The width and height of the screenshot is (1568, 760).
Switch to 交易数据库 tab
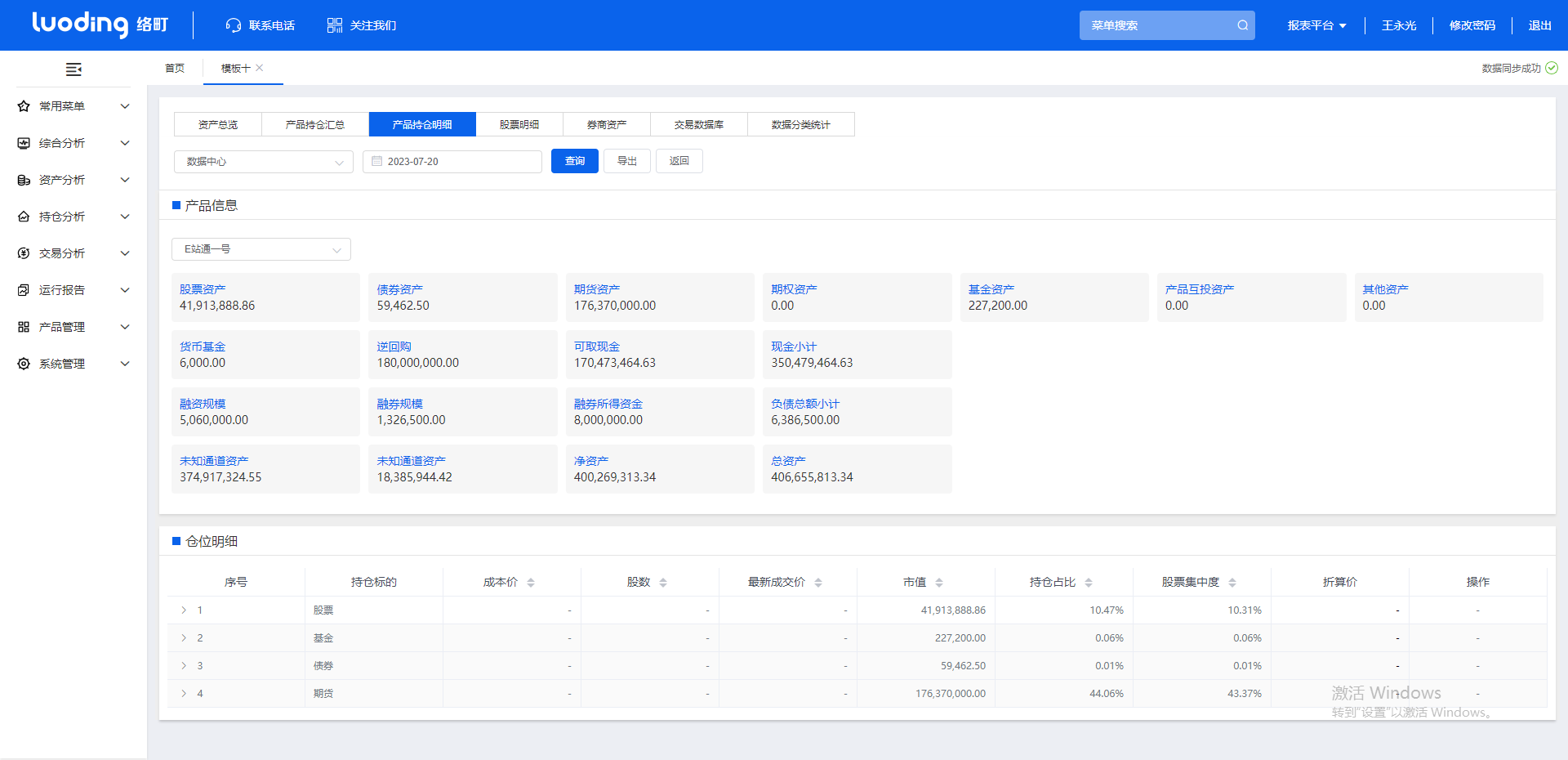tap(699, 124)
